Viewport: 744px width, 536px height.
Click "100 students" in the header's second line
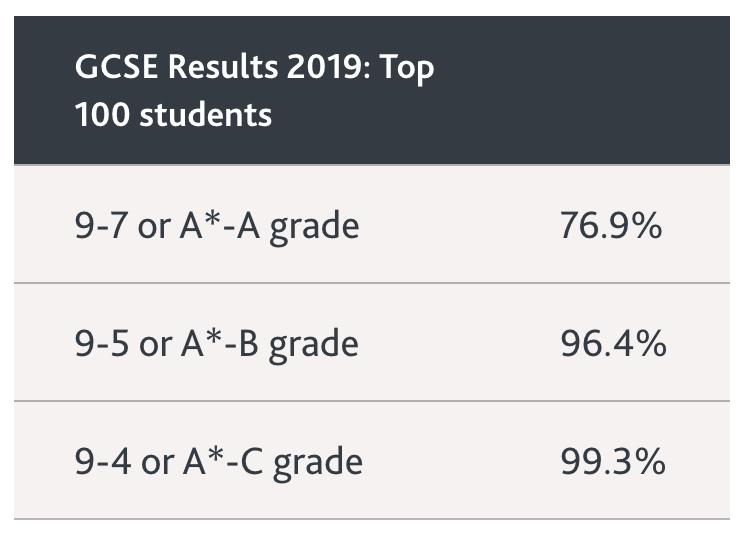pyautogui.click(x=173, y=114)
